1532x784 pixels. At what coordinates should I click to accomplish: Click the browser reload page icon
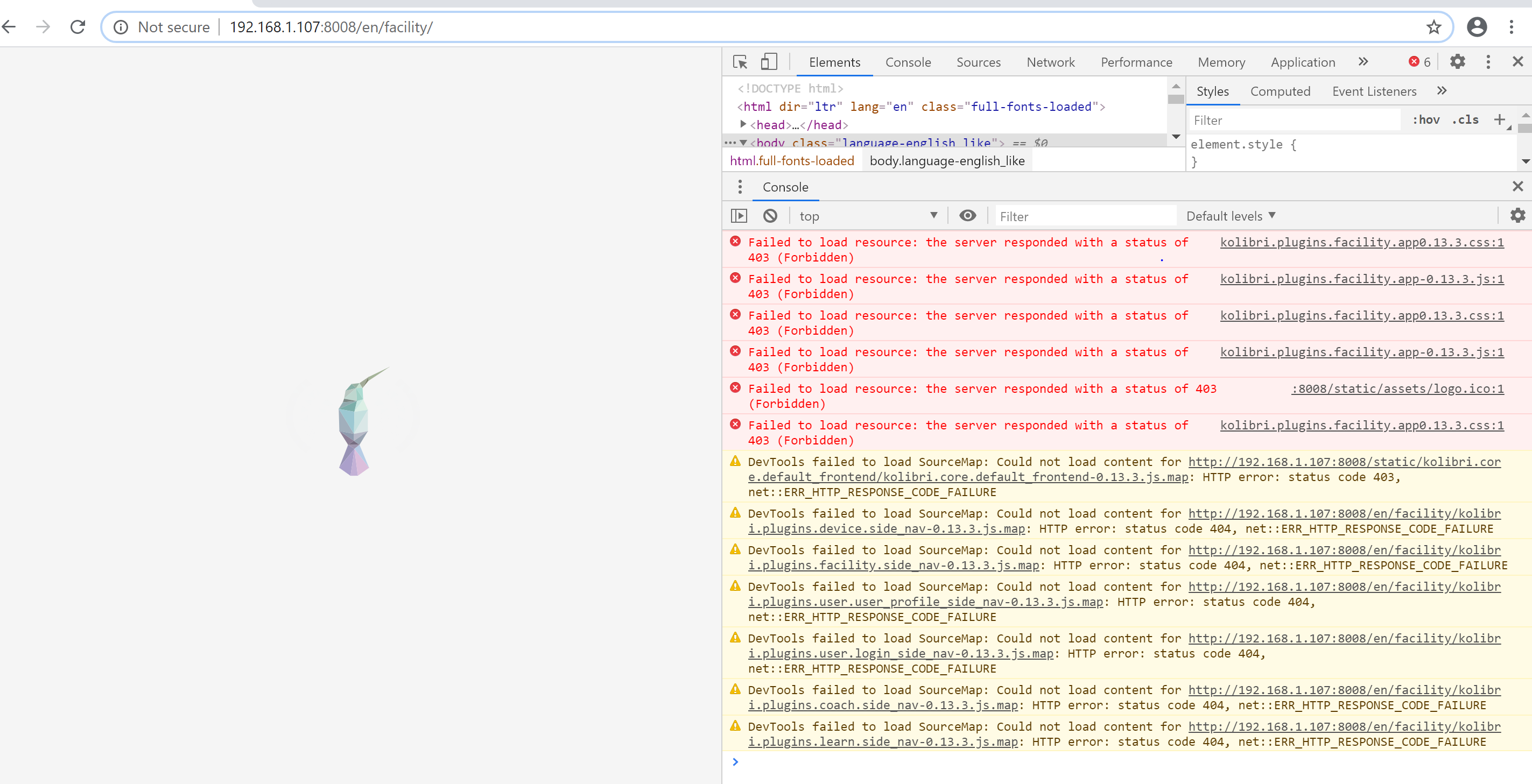[78, 27]
